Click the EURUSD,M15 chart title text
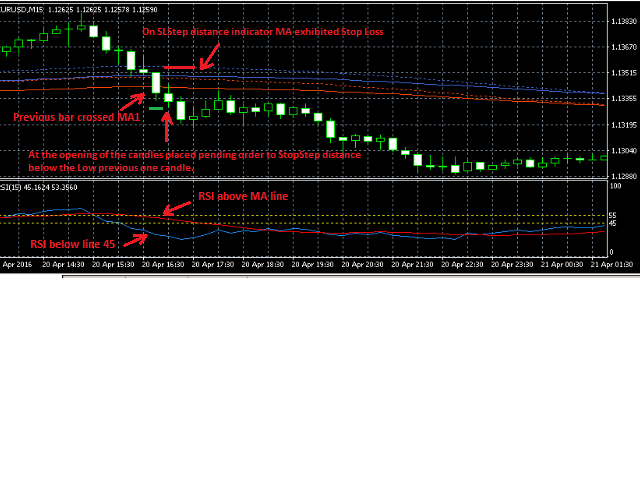 pos(22,10)
